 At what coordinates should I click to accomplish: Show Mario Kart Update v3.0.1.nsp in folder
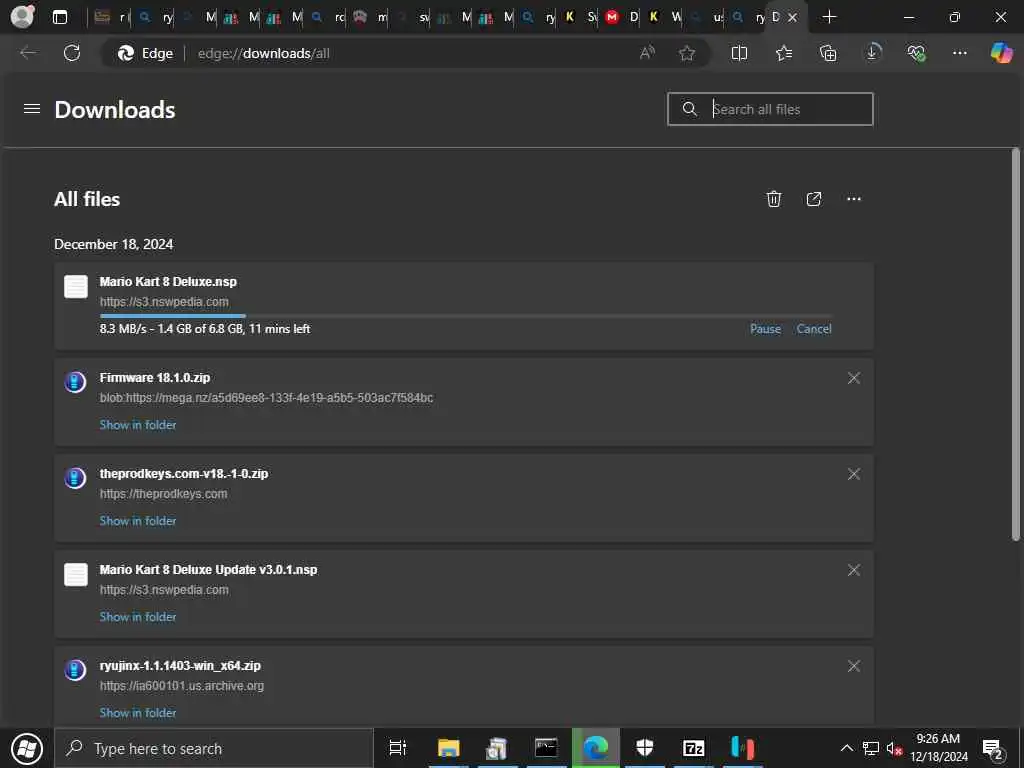(138, 616)
